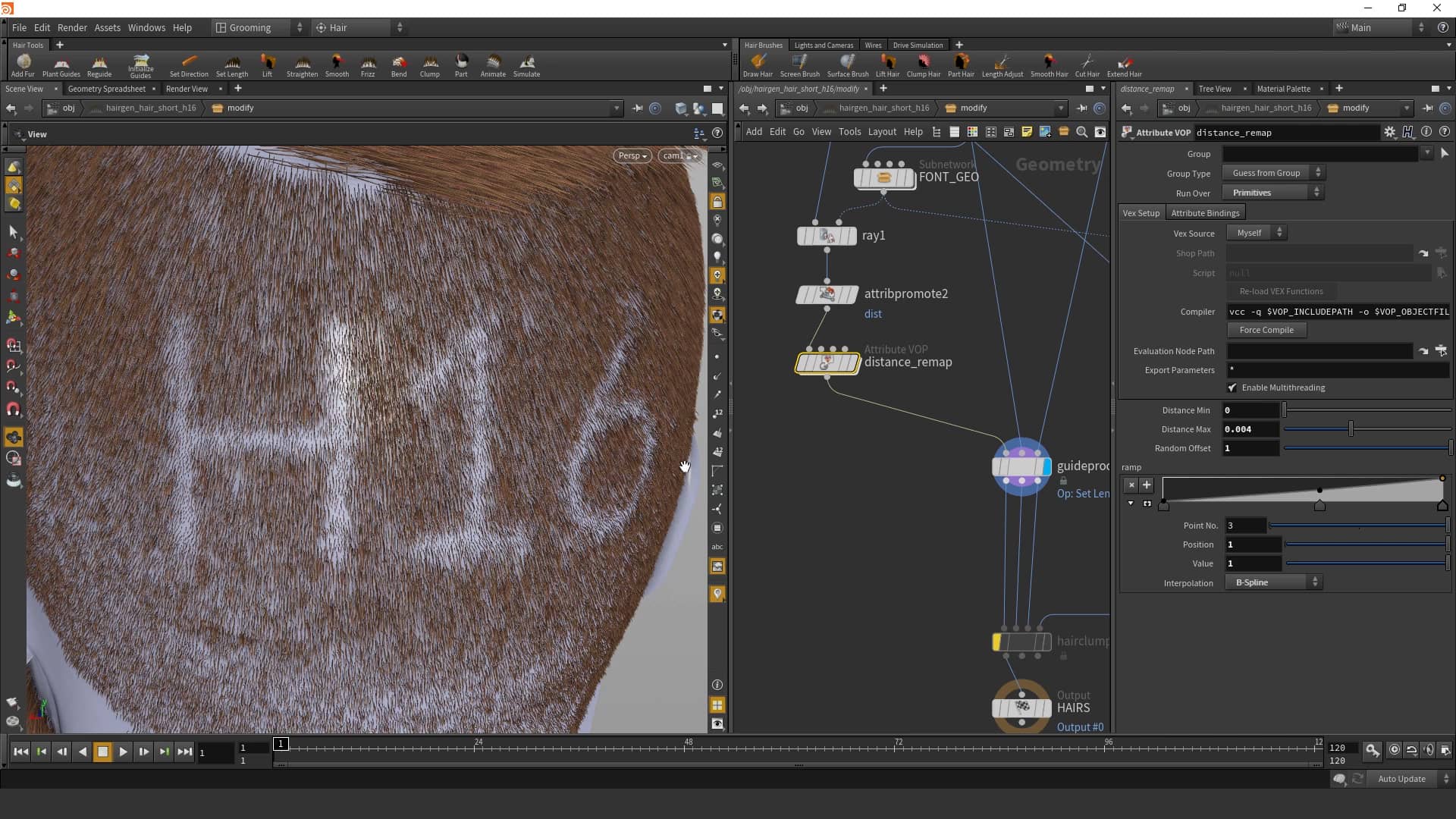Open the Grooming desktop selector
Viewport: 1456px width, 819px height.
pos(259,27)
